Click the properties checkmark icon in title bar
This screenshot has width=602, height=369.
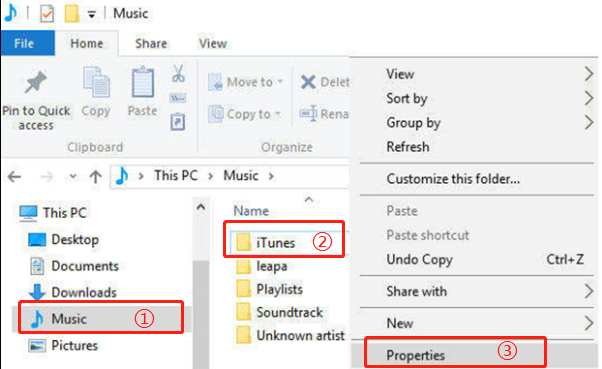[x=47, y=14]
